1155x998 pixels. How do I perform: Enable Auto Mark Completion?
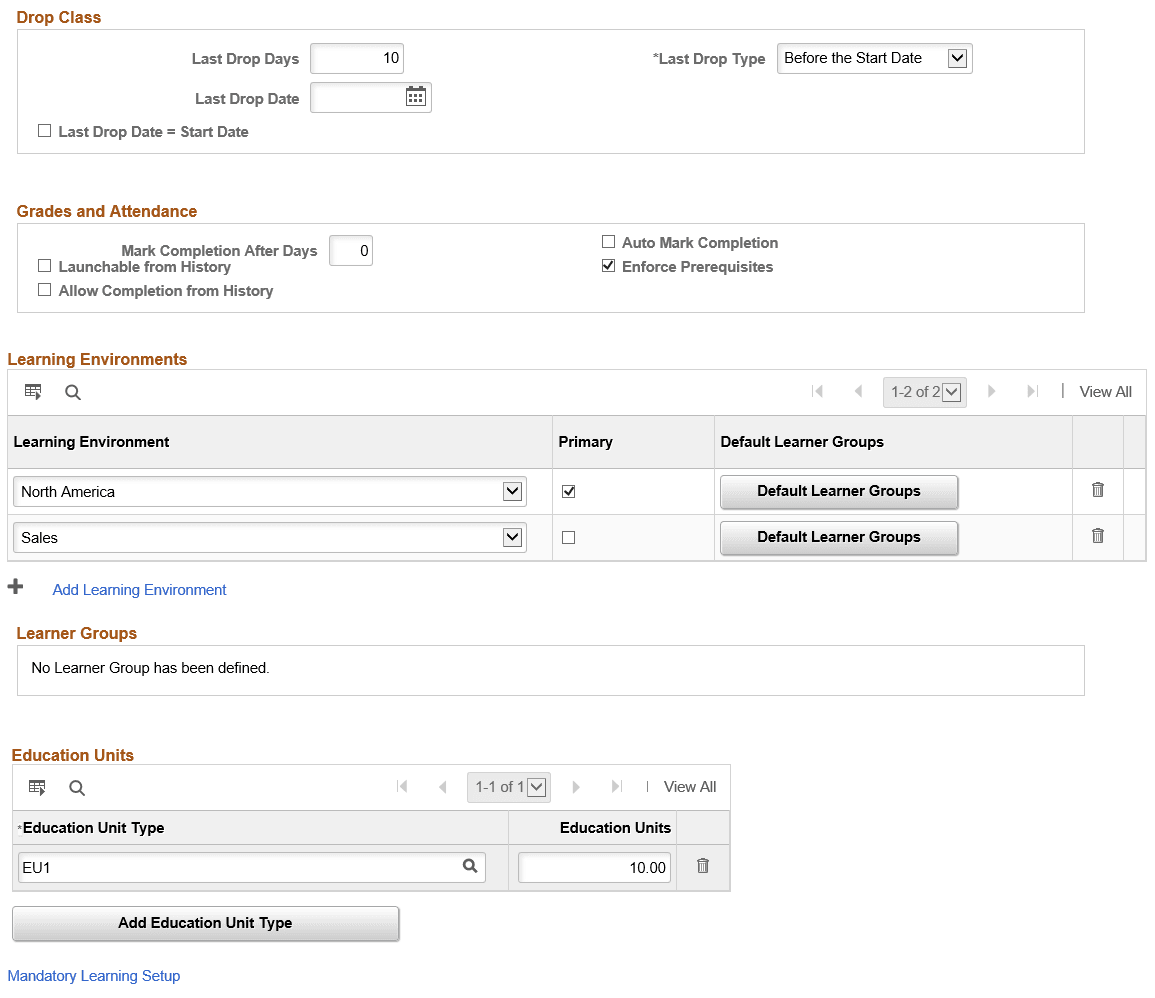click(608, 242)
